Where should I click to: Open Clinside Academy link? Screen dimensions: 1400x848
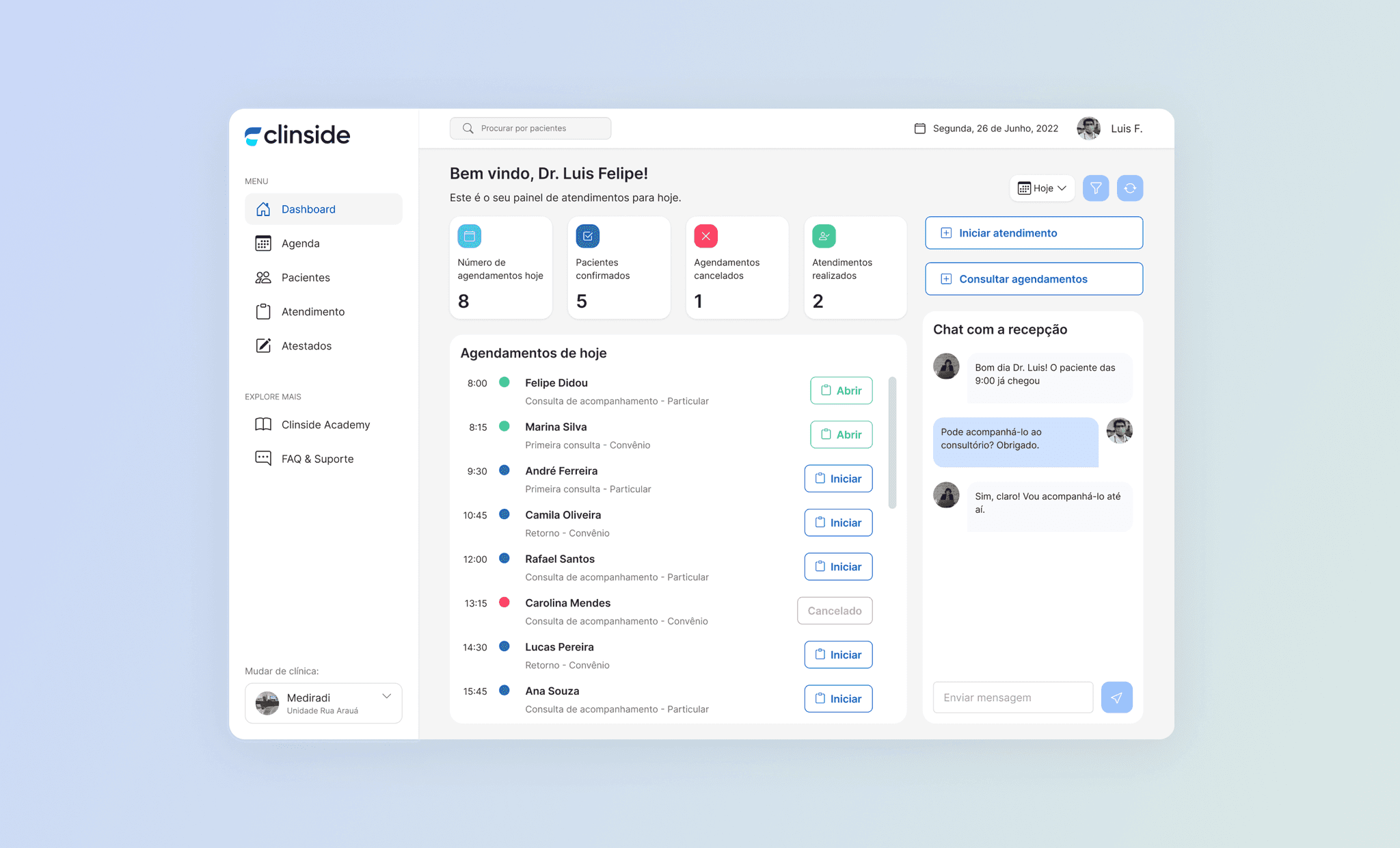coord(325,425)
